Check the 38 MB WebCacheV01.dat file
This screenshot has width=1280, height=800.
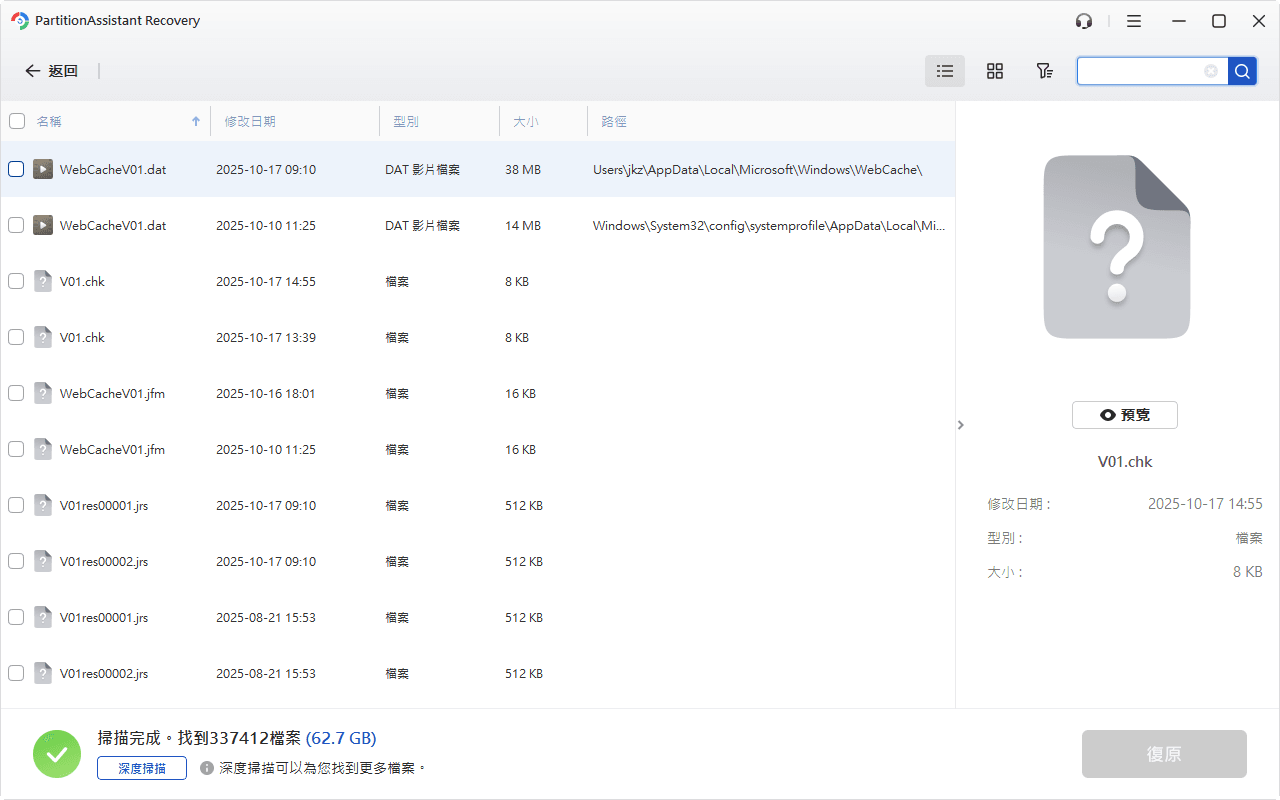tap(16, 169)
